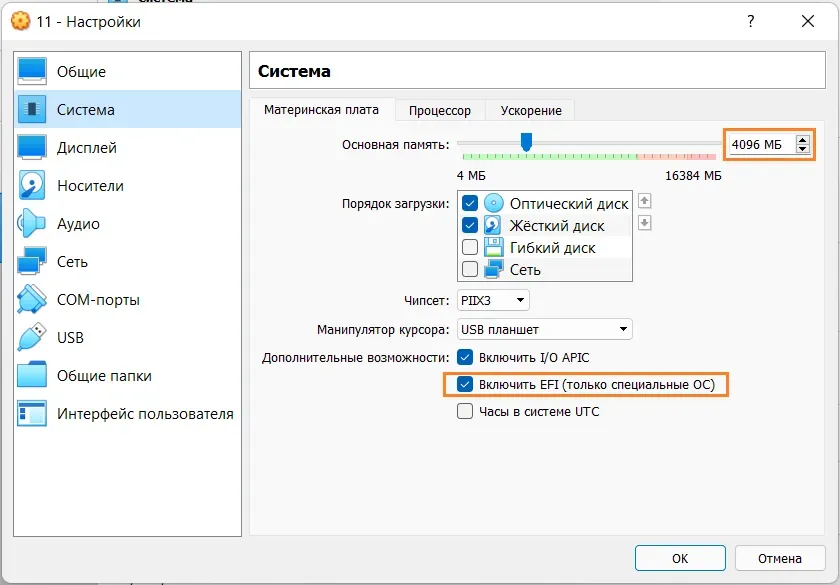Click the settings gear icon in title bar
Screen dimensions: 840x585
pos(20,21)
